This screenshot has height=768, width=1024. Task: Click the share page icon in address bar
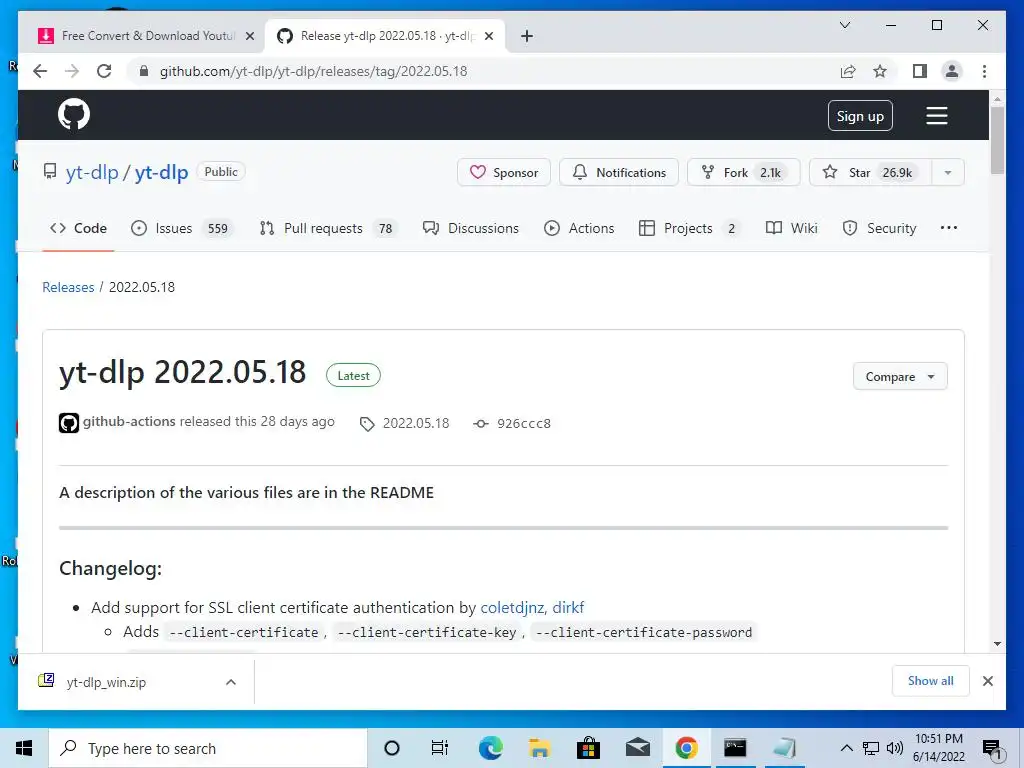pyautogui.click(x=848, y=71)
